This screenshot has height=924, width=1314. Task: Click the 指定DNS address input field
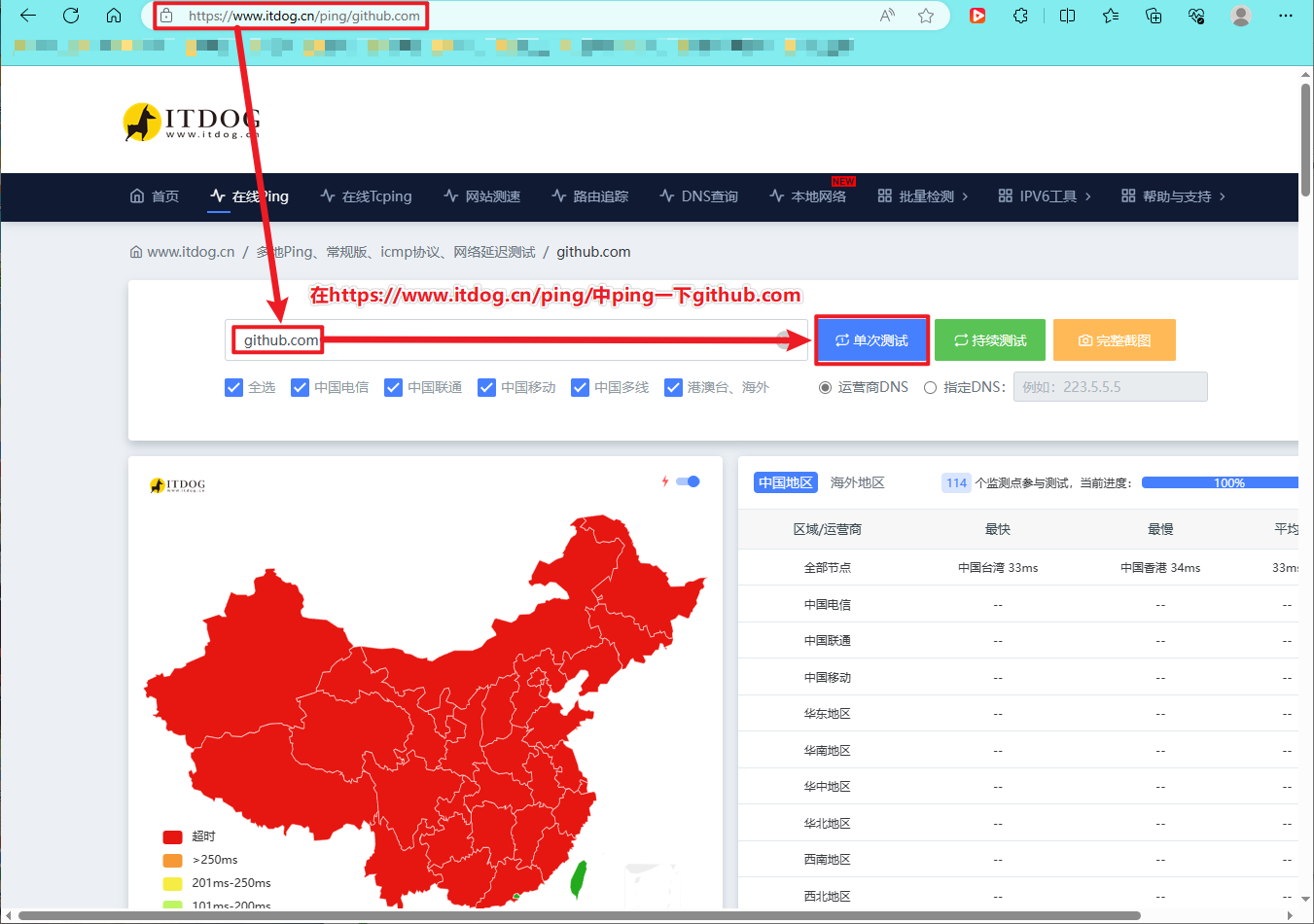1110,386
